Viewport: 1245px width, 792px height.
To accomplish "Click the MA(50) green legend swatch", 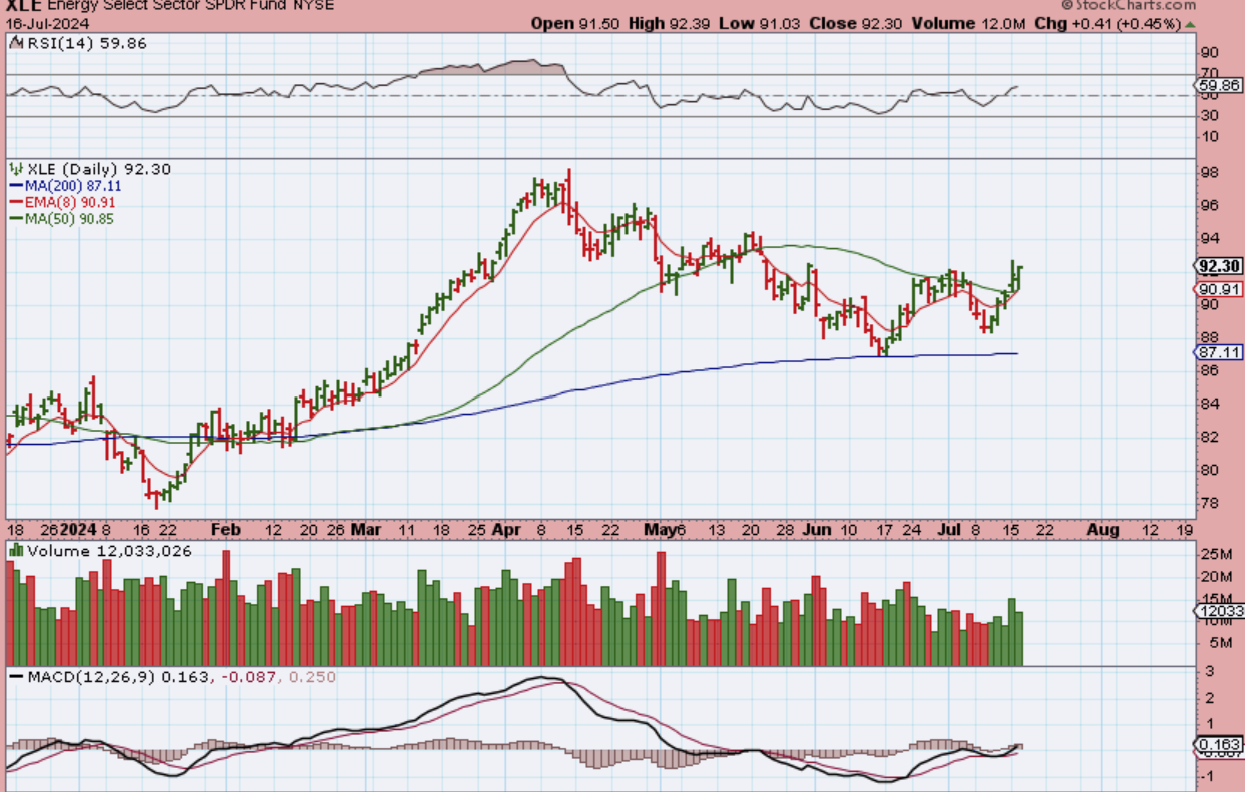I will (15, 218).
